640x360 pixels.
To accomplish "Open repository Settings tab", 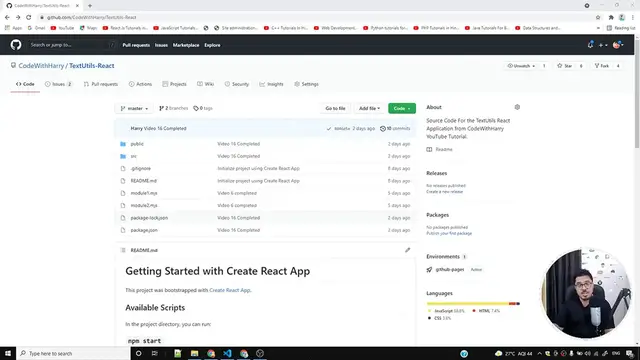I will click(x=306, y=84).
